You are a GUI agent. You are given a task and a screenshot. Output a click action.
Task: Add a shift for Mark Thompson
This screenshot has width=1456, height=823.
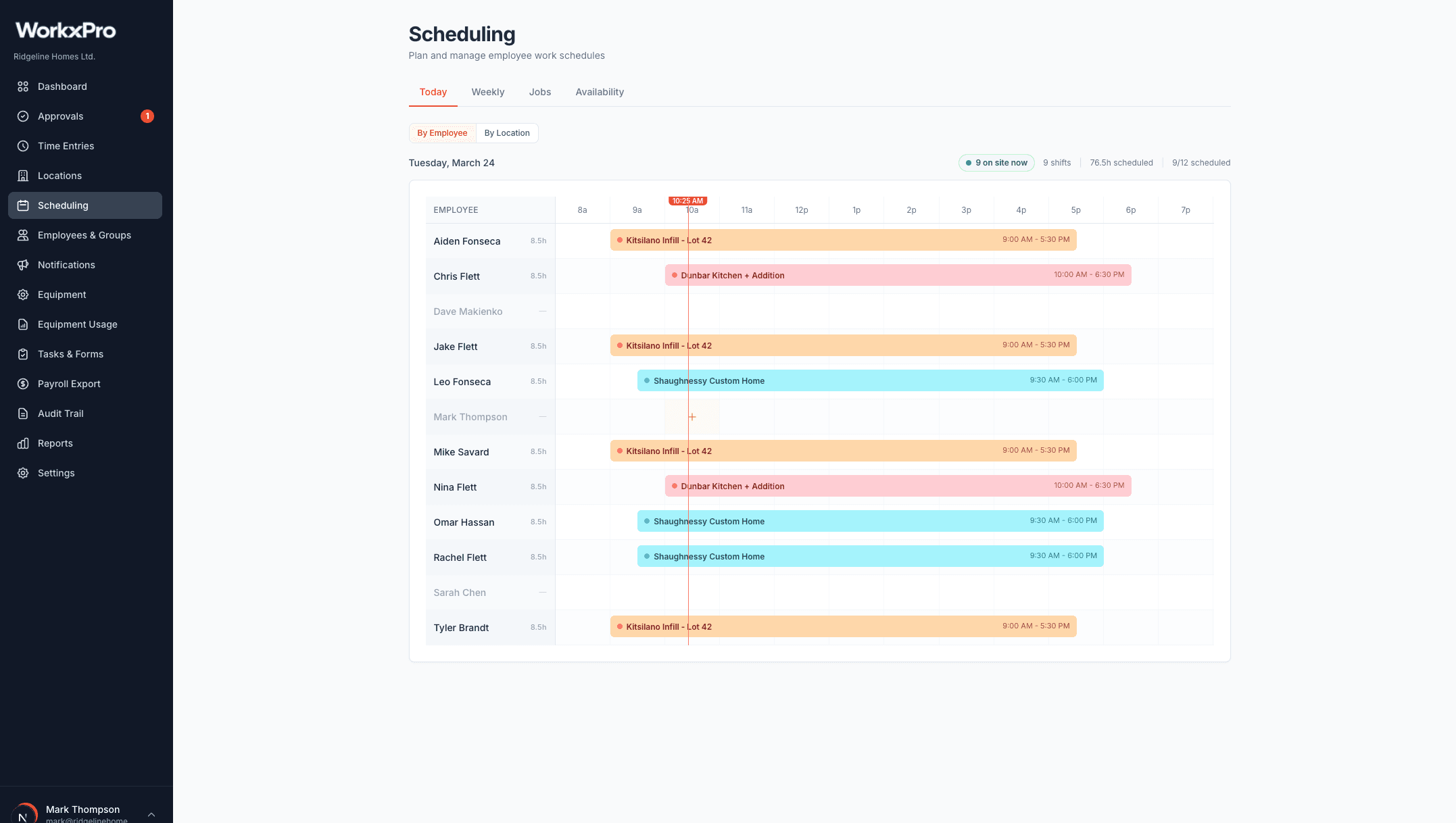coord(691,417)
